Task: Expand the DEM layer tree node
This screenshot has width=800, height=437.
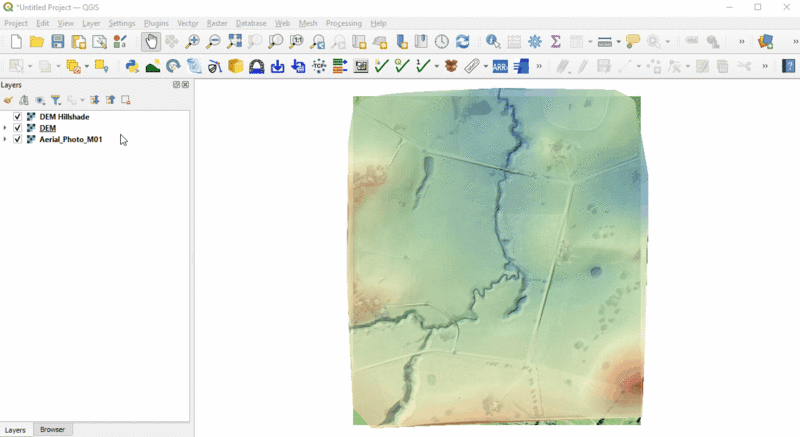Action: tap(6, 128)
